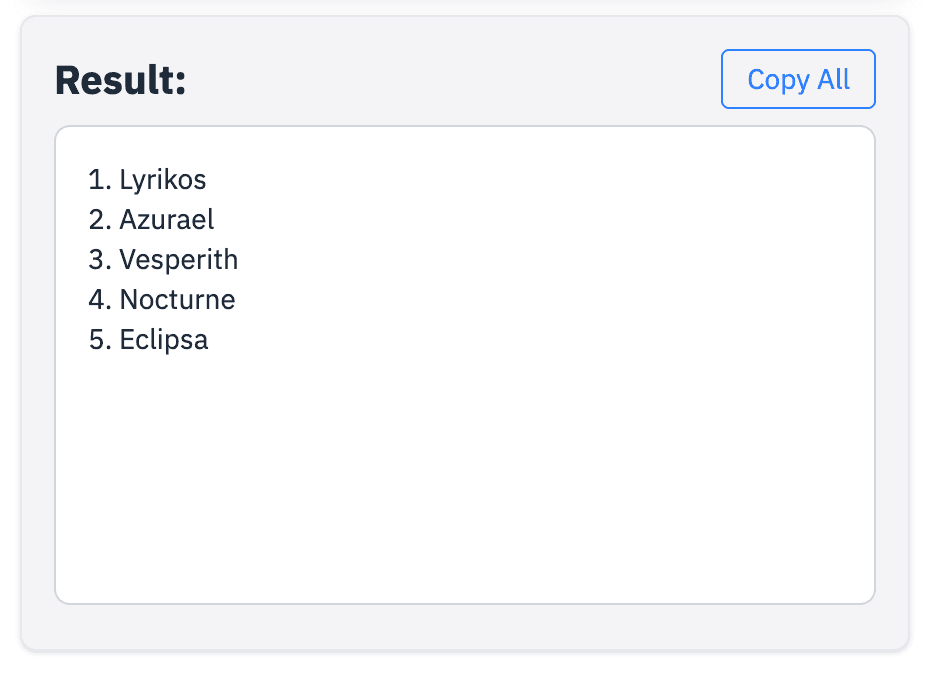This screenshot has height=674, width=932.
Task: Select the name Vesperith in the list
Action: [179, 260]
